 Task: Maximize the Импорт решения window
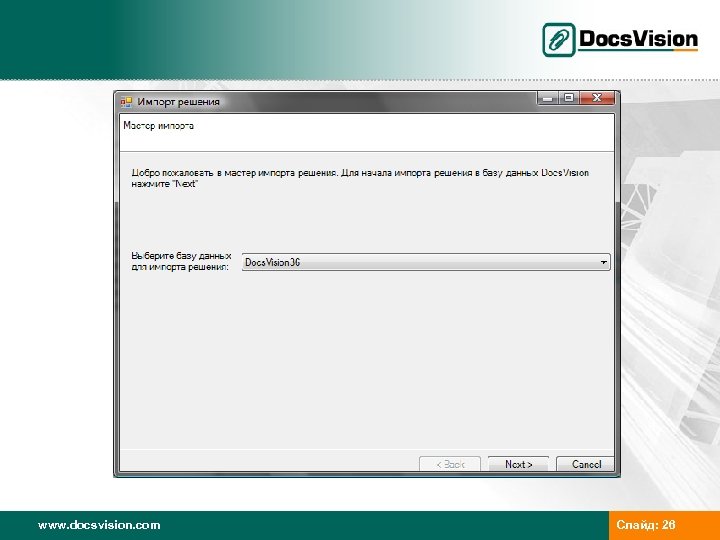point(569,97)
